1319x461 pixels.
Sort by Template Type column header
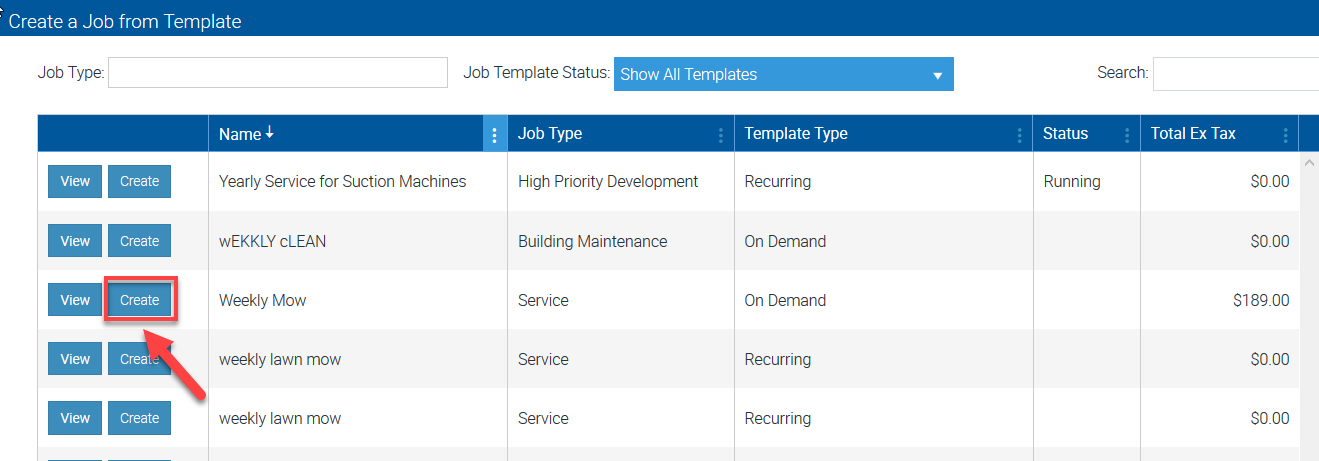(x=796, y=134)
